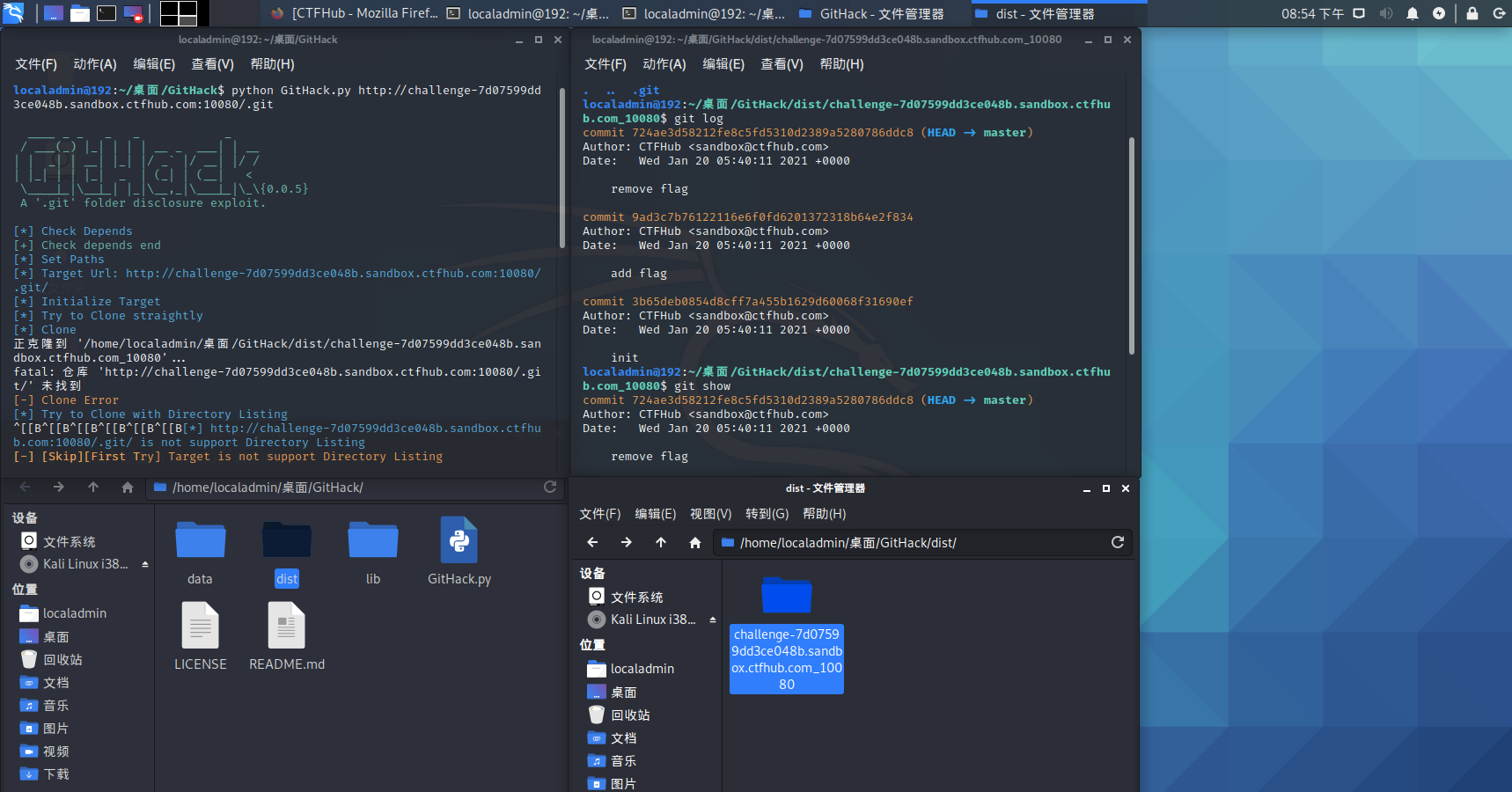Open the volume speaker tray icon

[1385, 13]
